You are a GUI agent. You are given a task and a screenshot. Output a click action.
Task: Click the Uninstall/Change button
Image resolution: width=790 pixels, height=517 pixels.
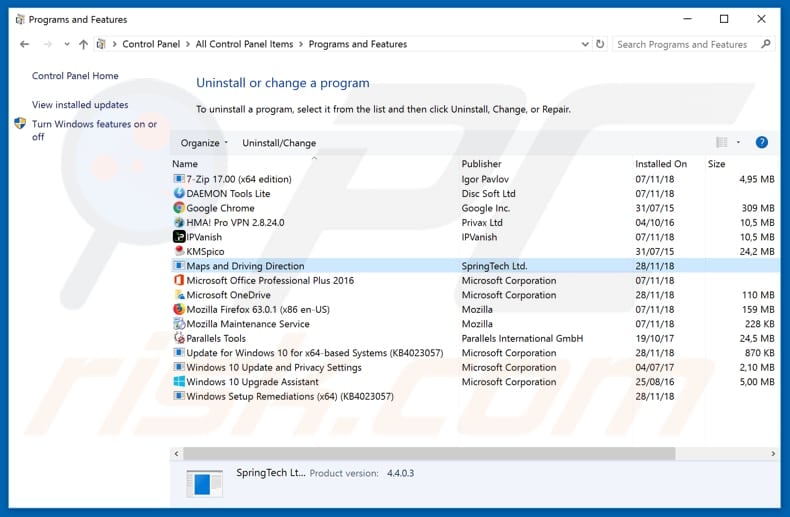(x=279, y=143)
